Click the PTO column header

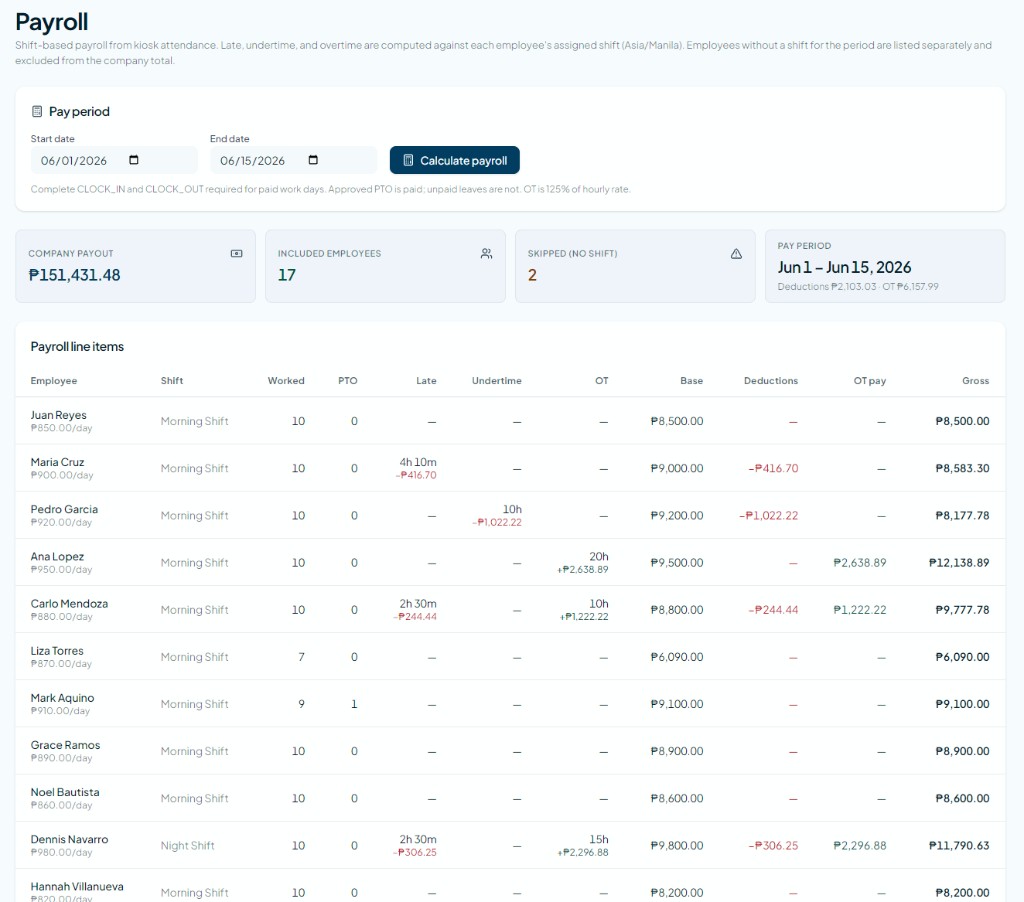click(347, 381)
